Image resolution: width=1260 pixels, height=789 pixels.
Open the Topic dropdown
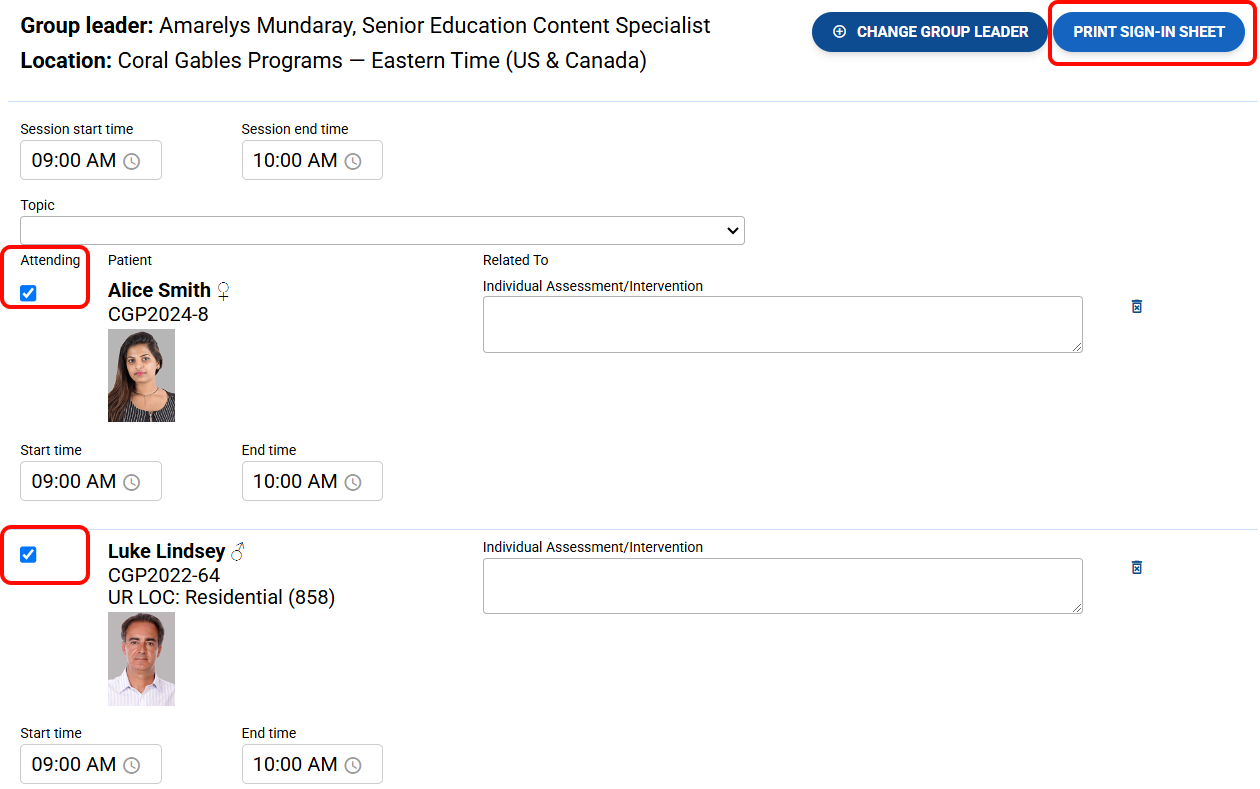[382, 230]
